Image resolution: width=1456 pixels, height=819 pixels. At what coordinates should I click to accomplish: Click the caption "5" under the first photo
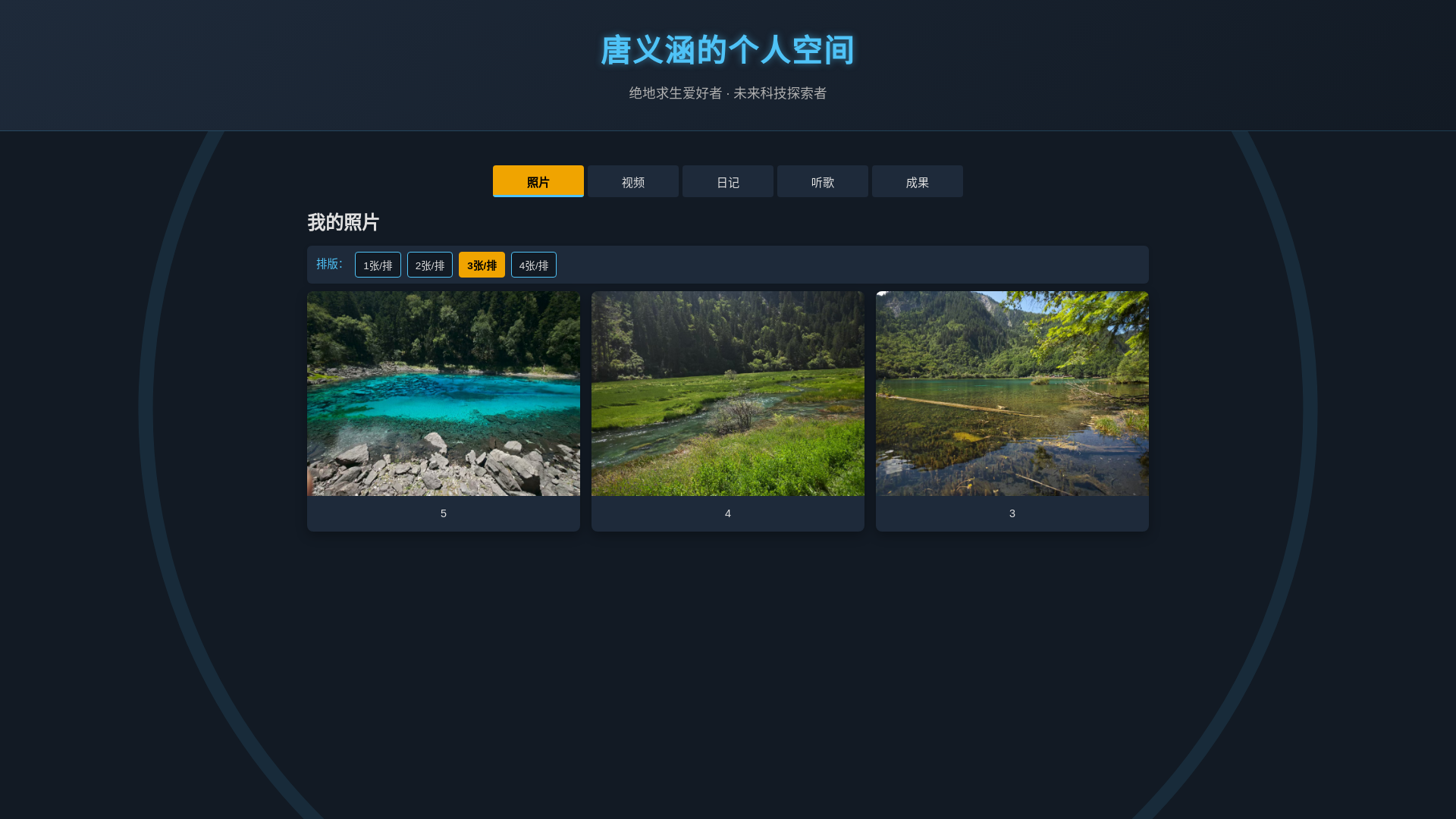(444, 513)
